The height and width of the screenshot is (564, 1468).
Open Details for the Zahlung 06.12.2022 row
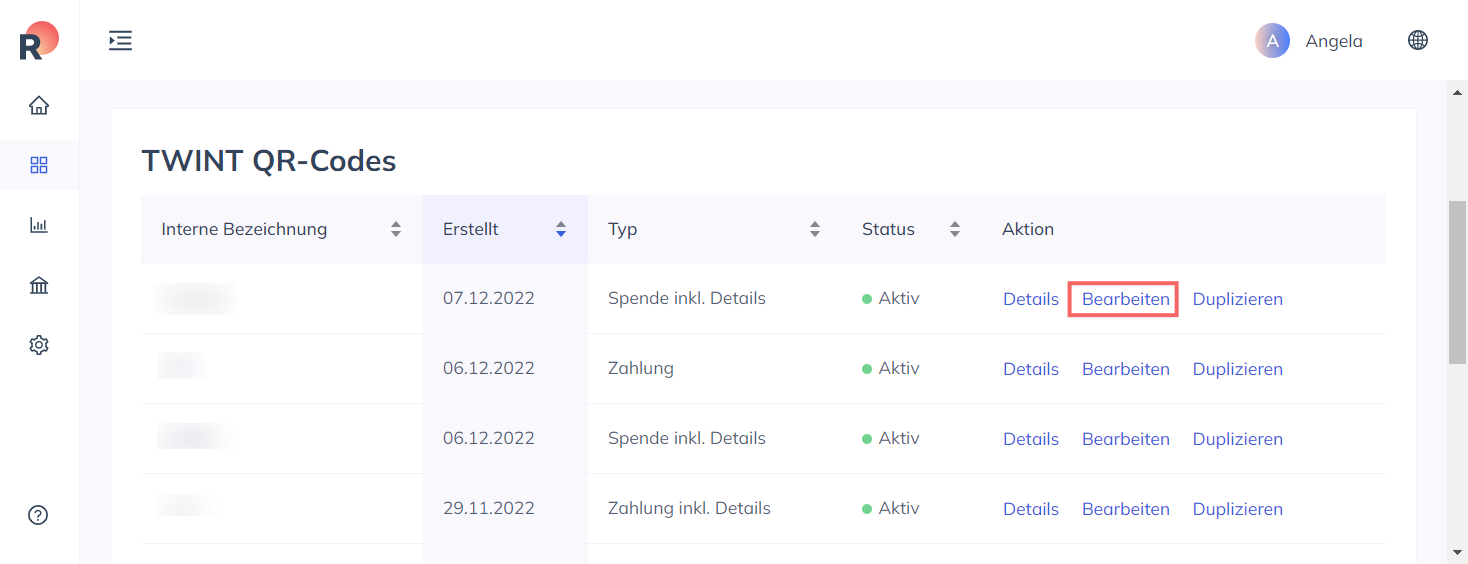1031,369
